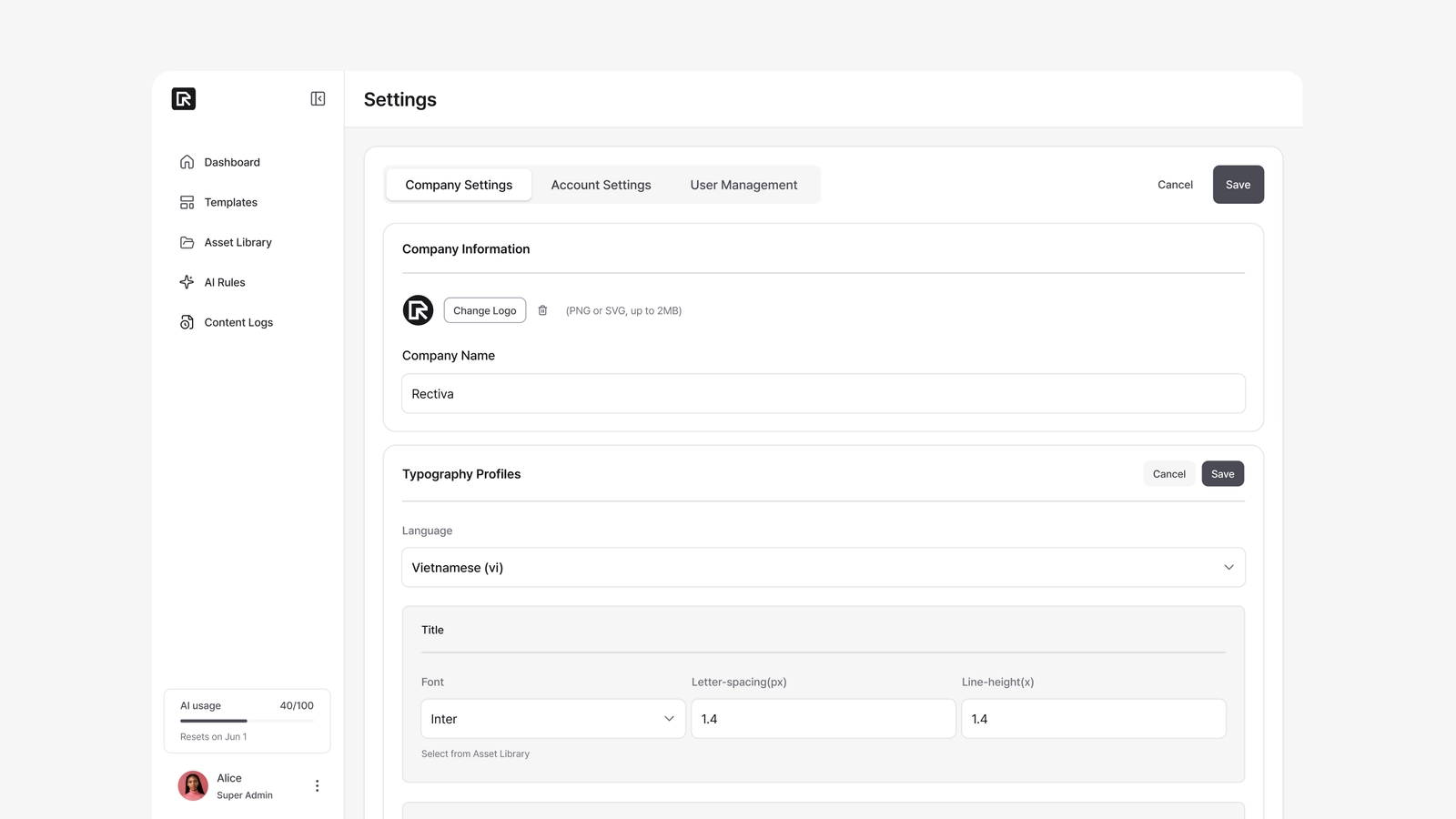
Task: Select the Company Settings tab
Action: tap(459, 185)
